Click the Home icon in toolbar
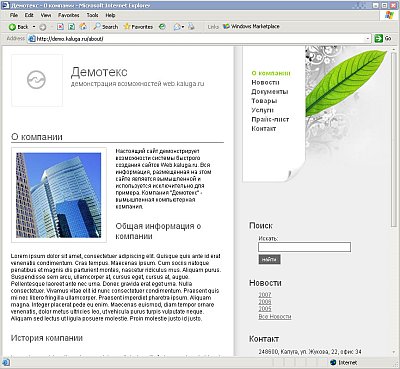 click(83, 26)
